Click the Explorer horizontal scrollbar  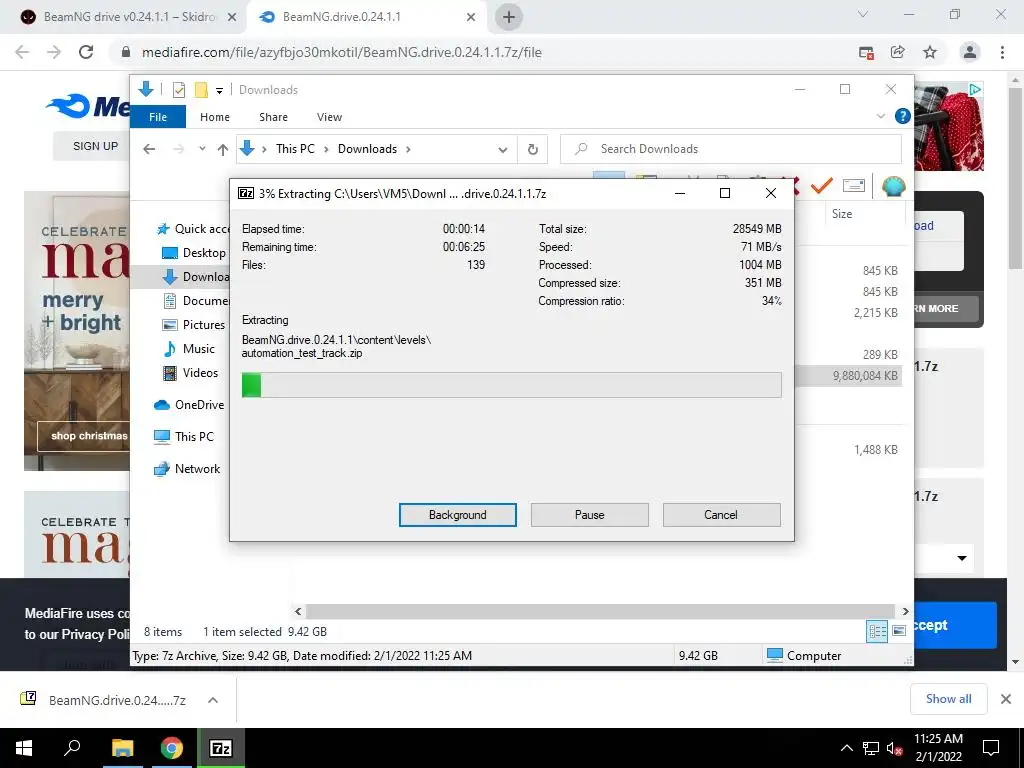pos(601,611)
